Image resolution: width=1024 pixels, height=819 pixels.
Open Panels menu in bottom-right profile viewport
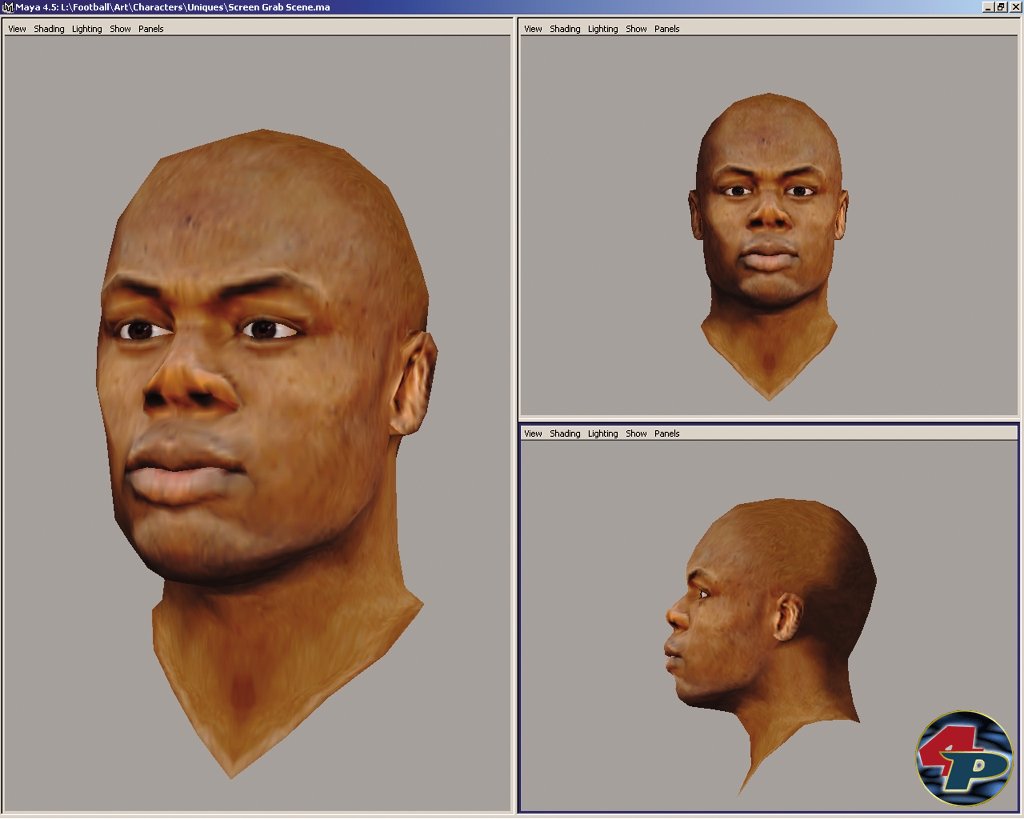tap(667, 434)
